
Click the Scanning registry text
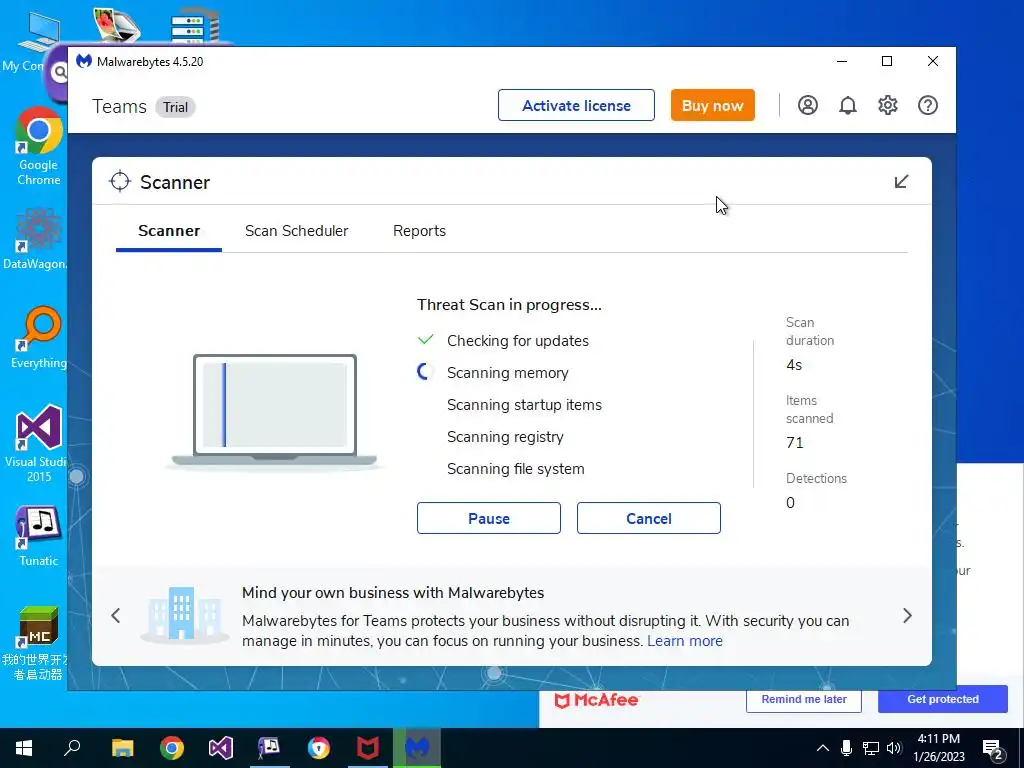505,437
